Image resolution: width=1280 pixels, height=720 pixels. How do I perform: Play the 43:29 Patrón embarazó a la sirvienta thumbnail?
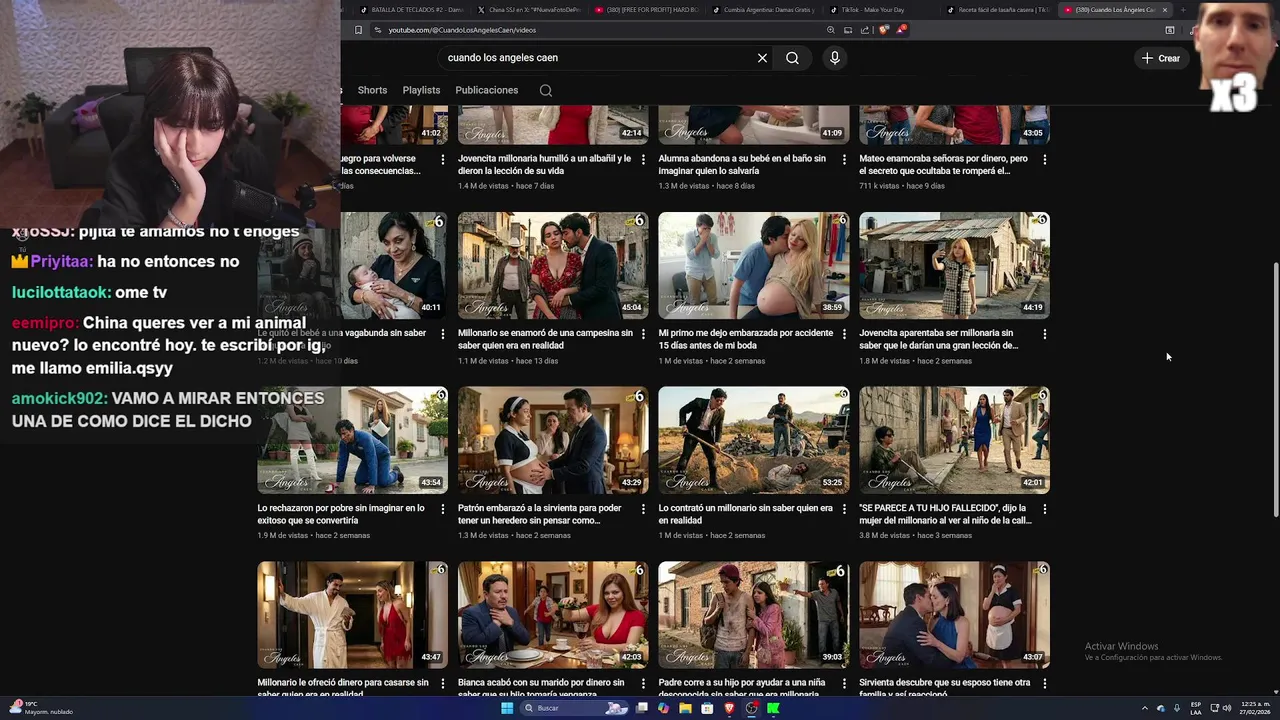[x=553, y=440]
